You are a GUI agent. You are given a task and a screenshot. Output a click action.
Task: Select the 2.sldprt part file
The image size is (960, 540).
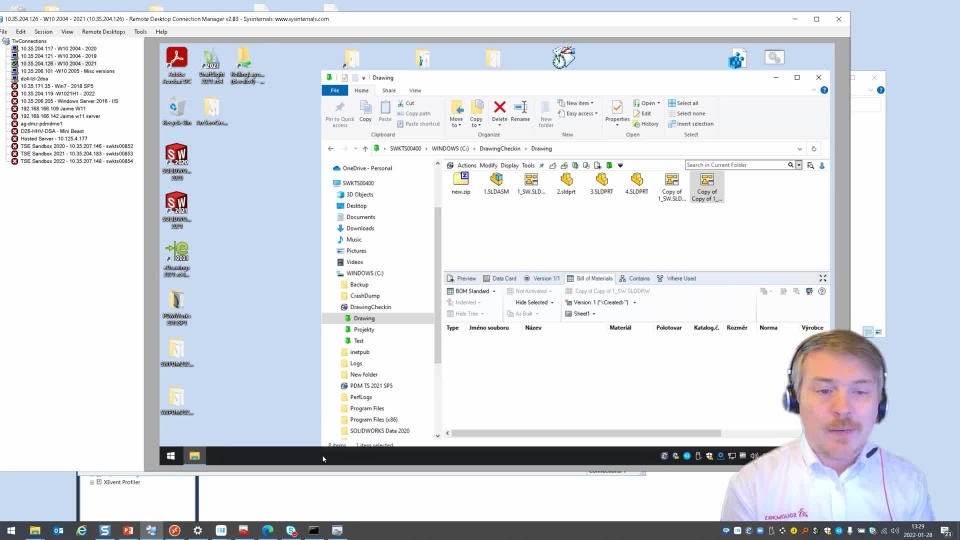click(x=566, y=183)
